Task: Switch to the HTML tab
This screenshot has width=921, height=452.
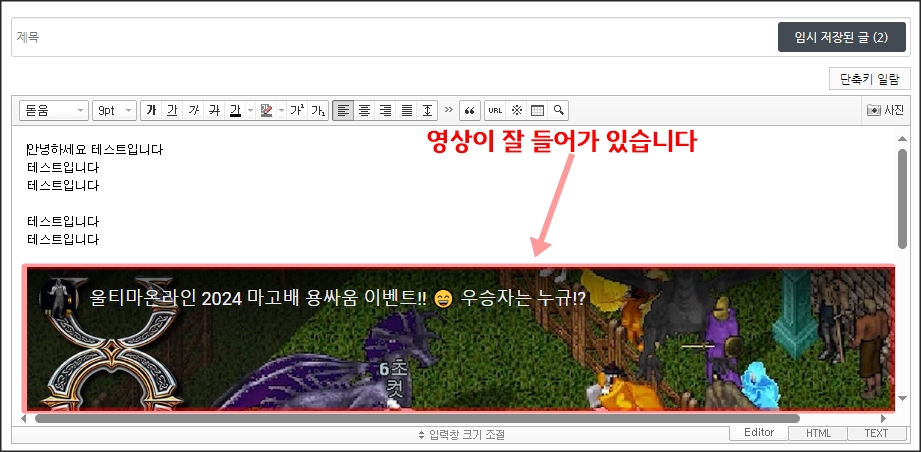Action: click(818, 433)
